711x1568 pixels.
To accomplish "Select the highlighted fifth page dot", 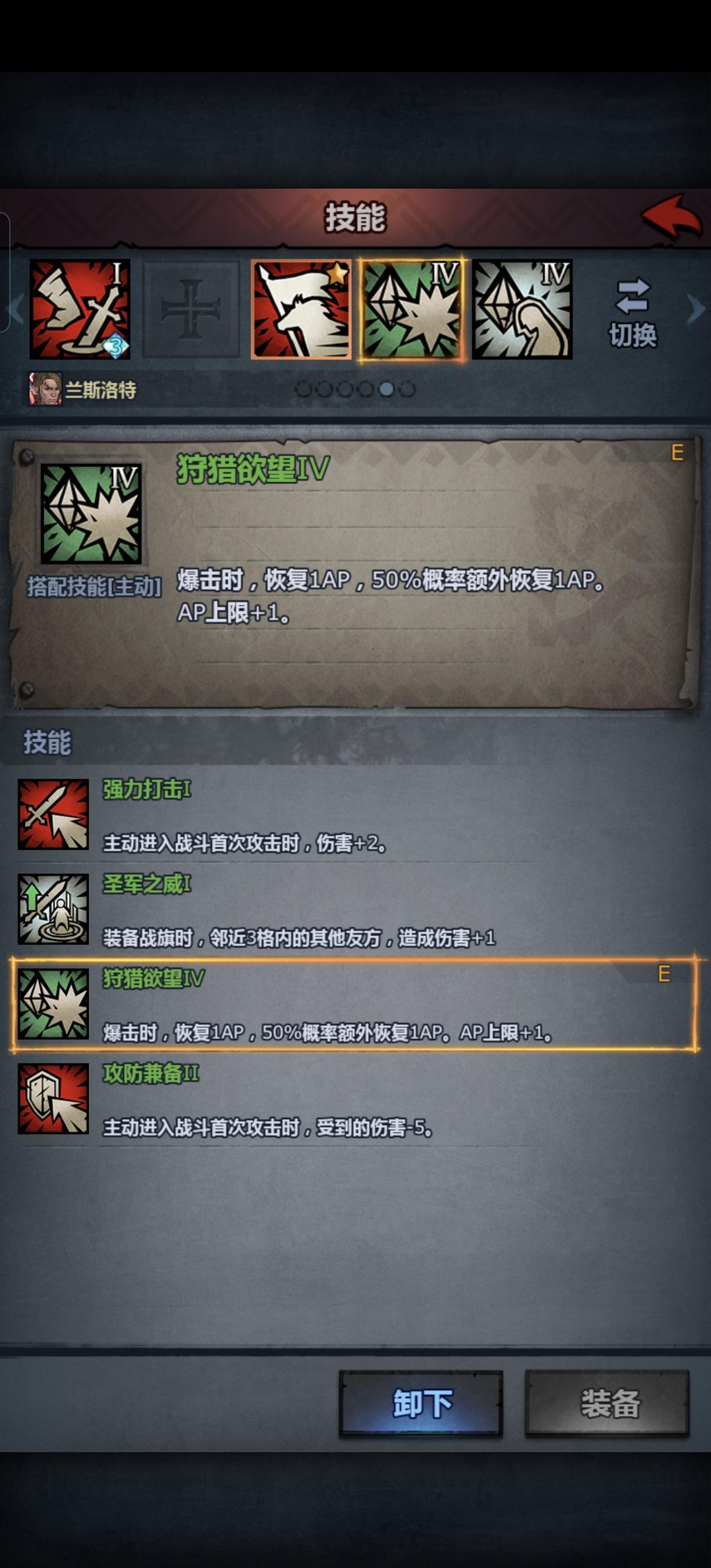I will [x=386, y=389].
